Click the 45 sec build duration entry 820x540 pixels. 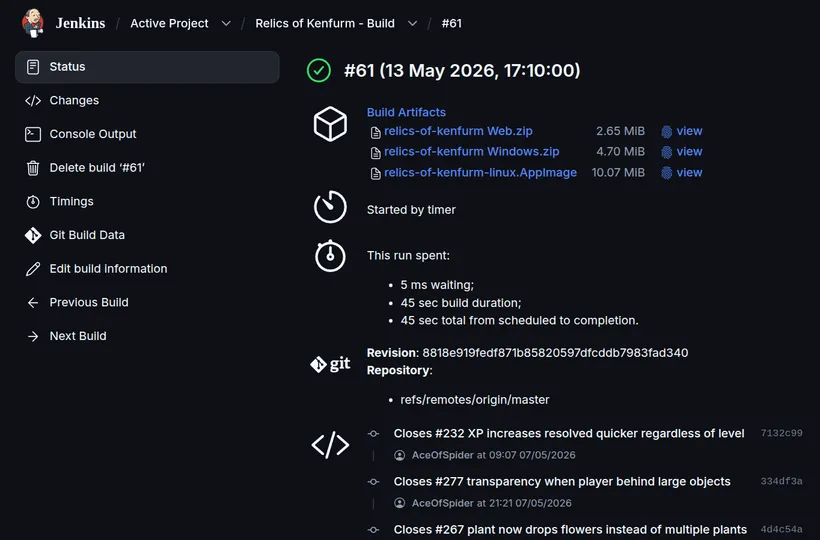coord(461,303)
